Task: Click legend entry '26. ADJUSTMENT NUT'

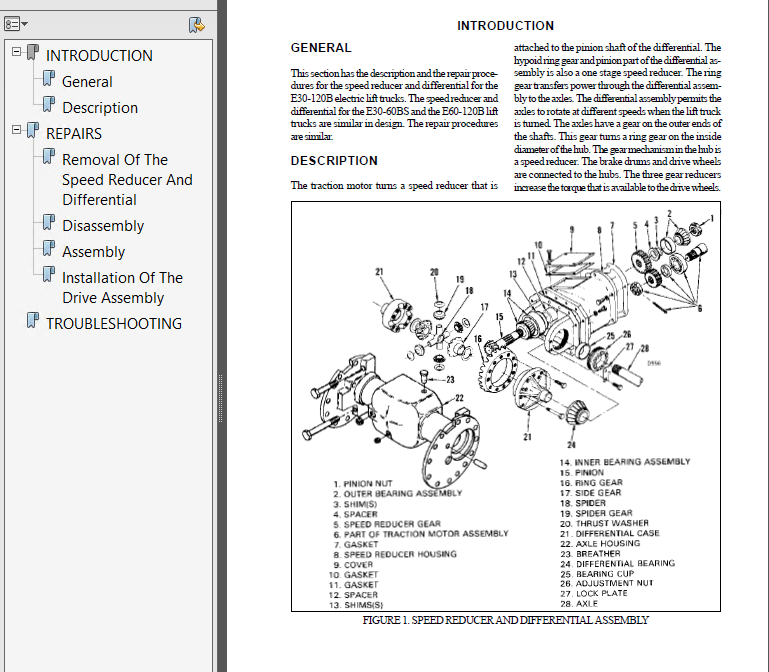Action: click(x=607, y=583)
